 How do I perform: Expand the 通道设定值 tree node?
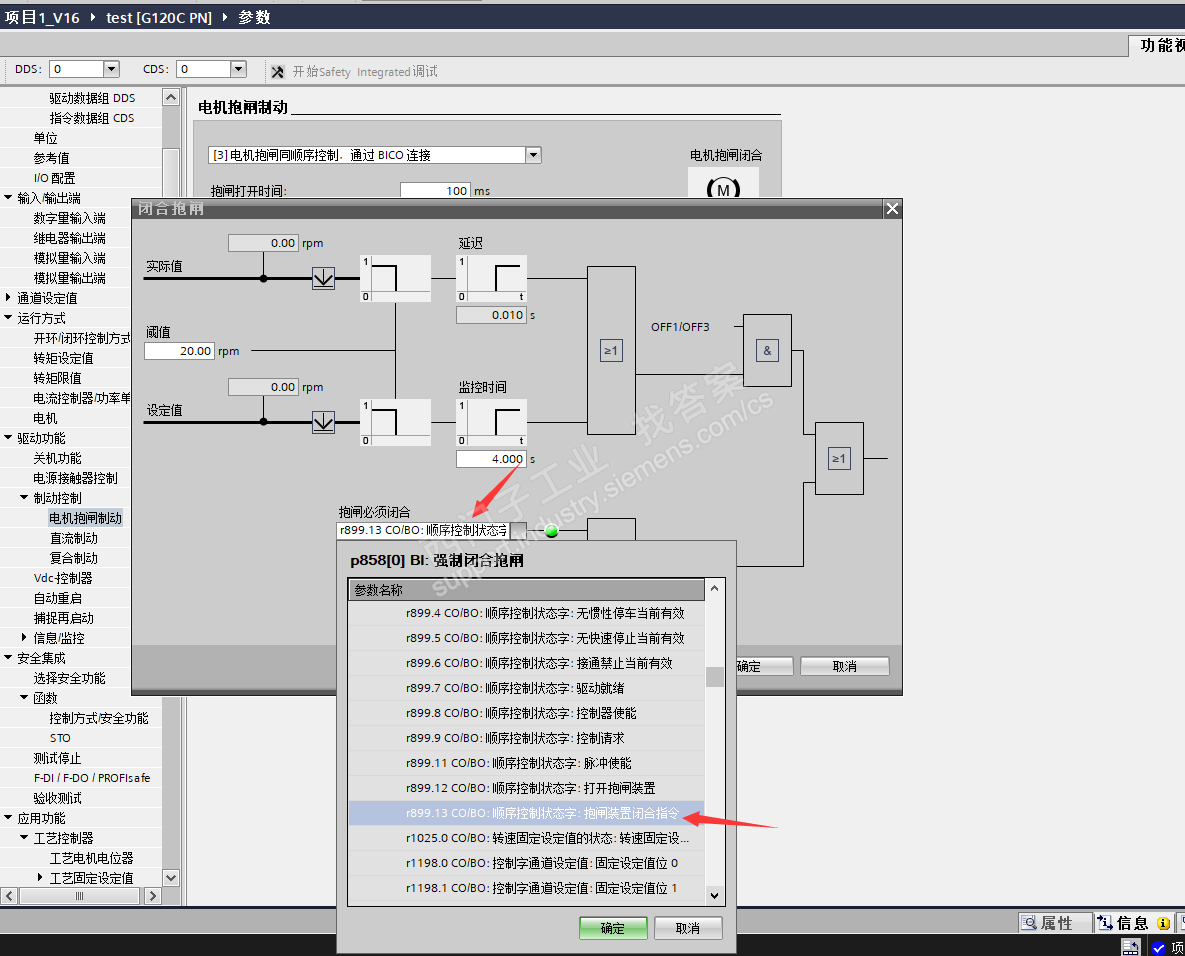pos(8,298)
